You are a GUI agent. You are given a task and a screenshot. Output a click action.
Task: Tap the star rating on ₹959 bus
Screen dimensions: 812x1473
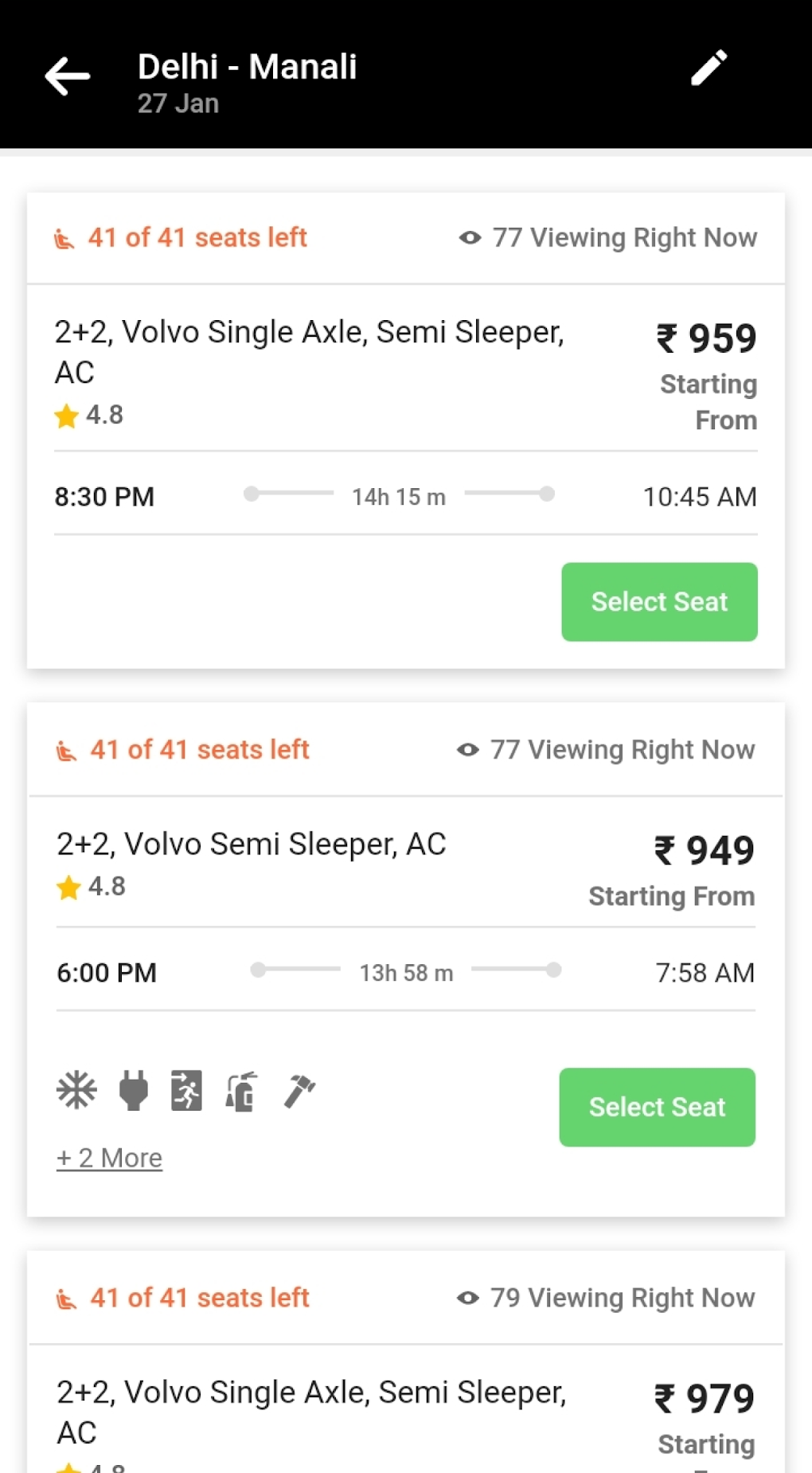point(89,415)
